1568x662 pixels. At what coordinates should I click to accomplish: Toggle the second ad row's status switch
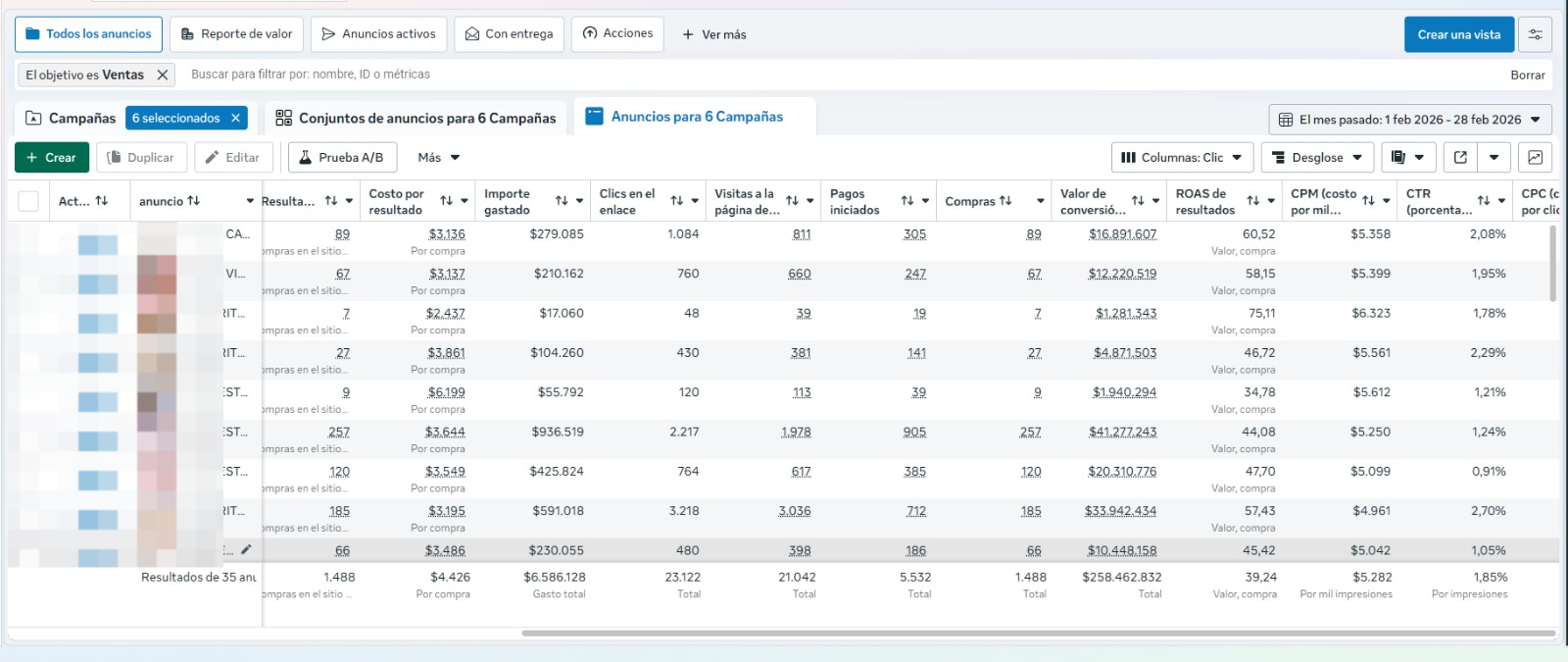point(97,283)
